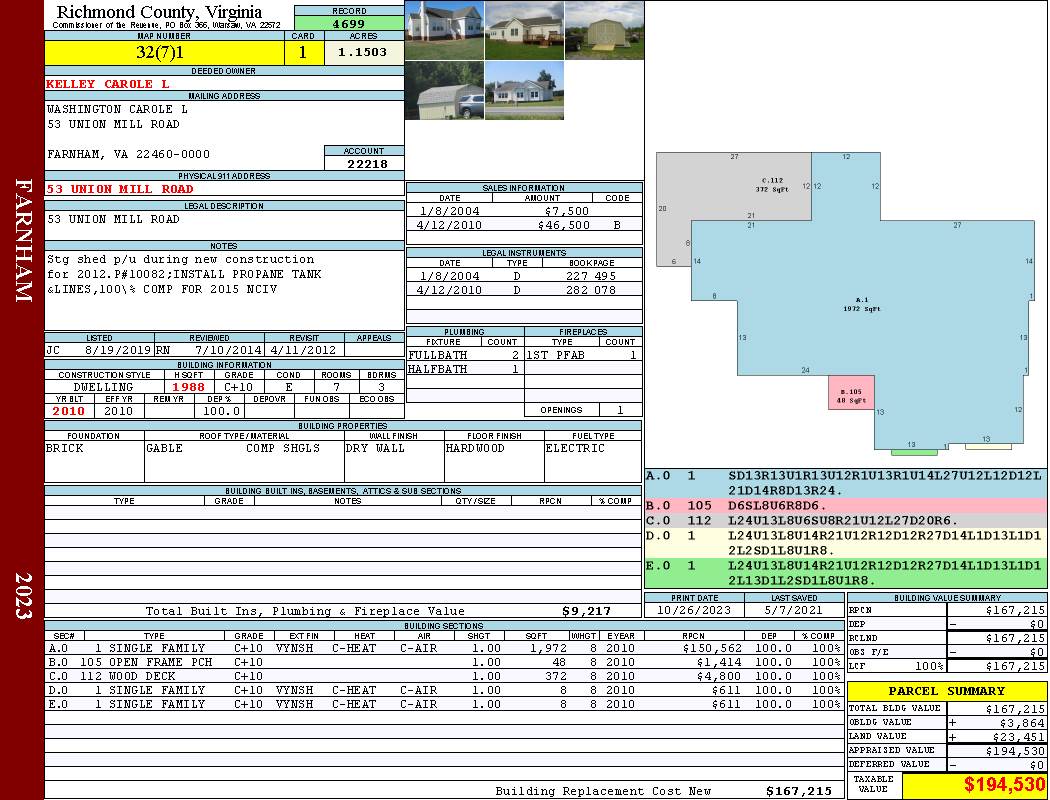Image resolution: width=1050 pixels, height=800 pixels.
Task: Open the rear deck house photo thumbnail
Action: pyautogui.click(x=524, y=31)
